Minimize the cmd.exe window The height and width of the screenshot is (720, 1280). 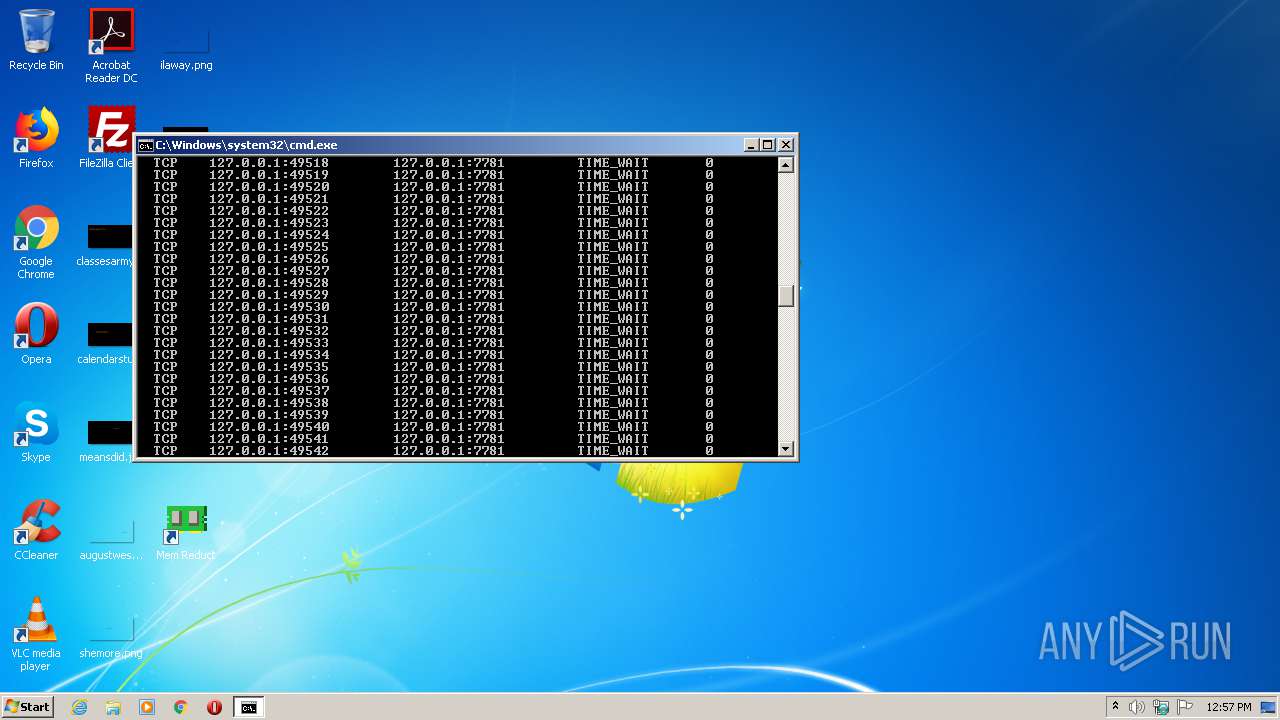point(751,145)
